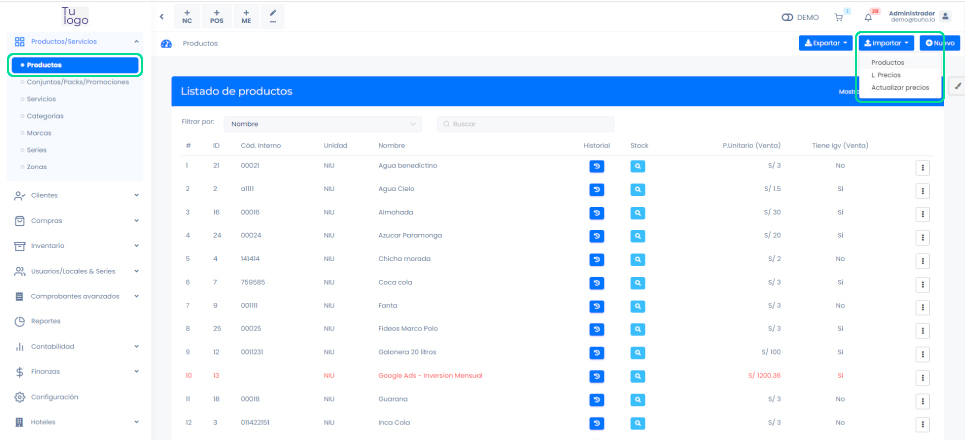Viewport: 965px width, 440px height.
Task: Select L. Precios in Importar menu
Action: click(x=886, y=75)
